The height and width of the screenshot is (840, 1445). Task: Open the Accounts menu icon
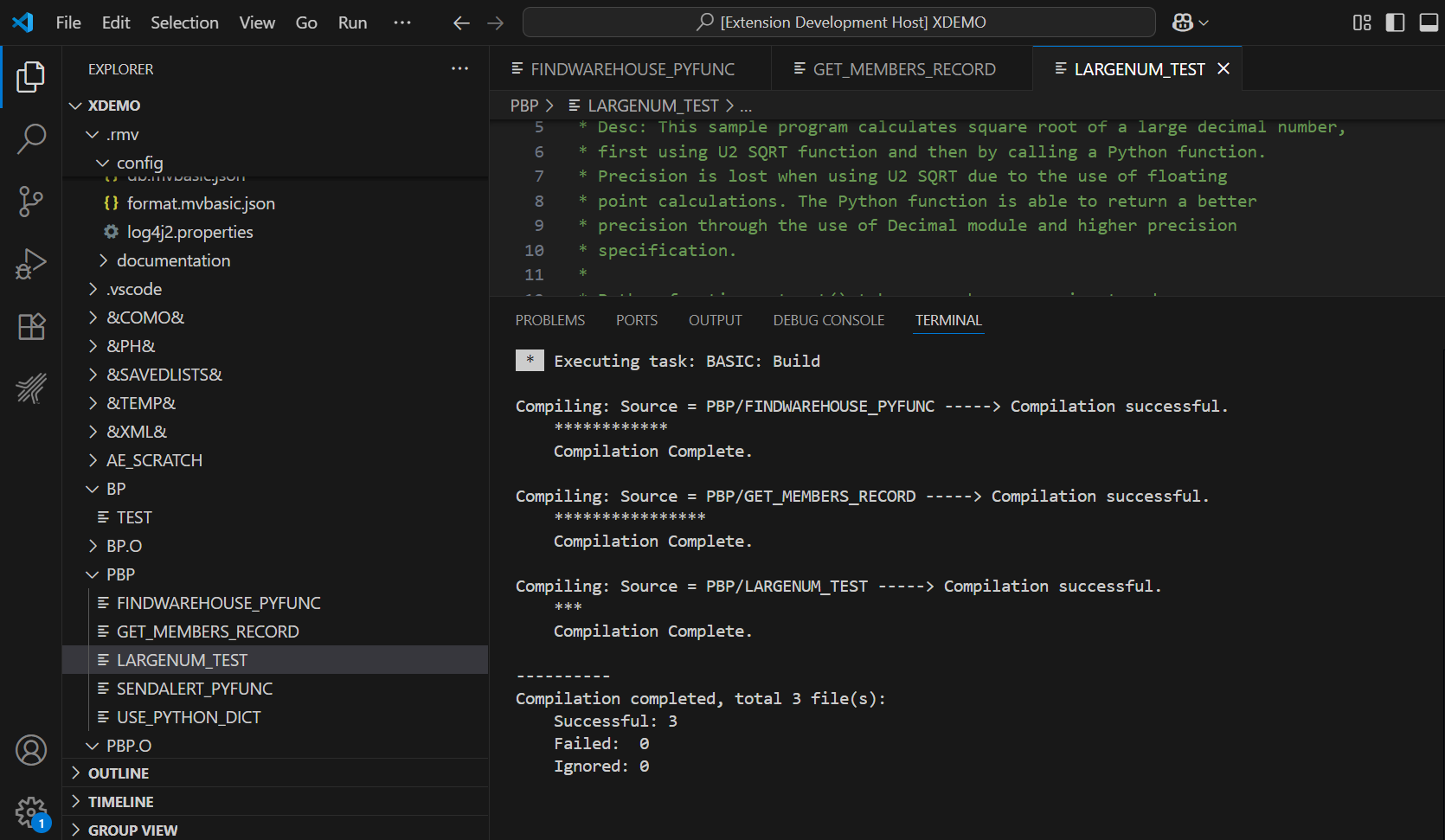(31, 750)
